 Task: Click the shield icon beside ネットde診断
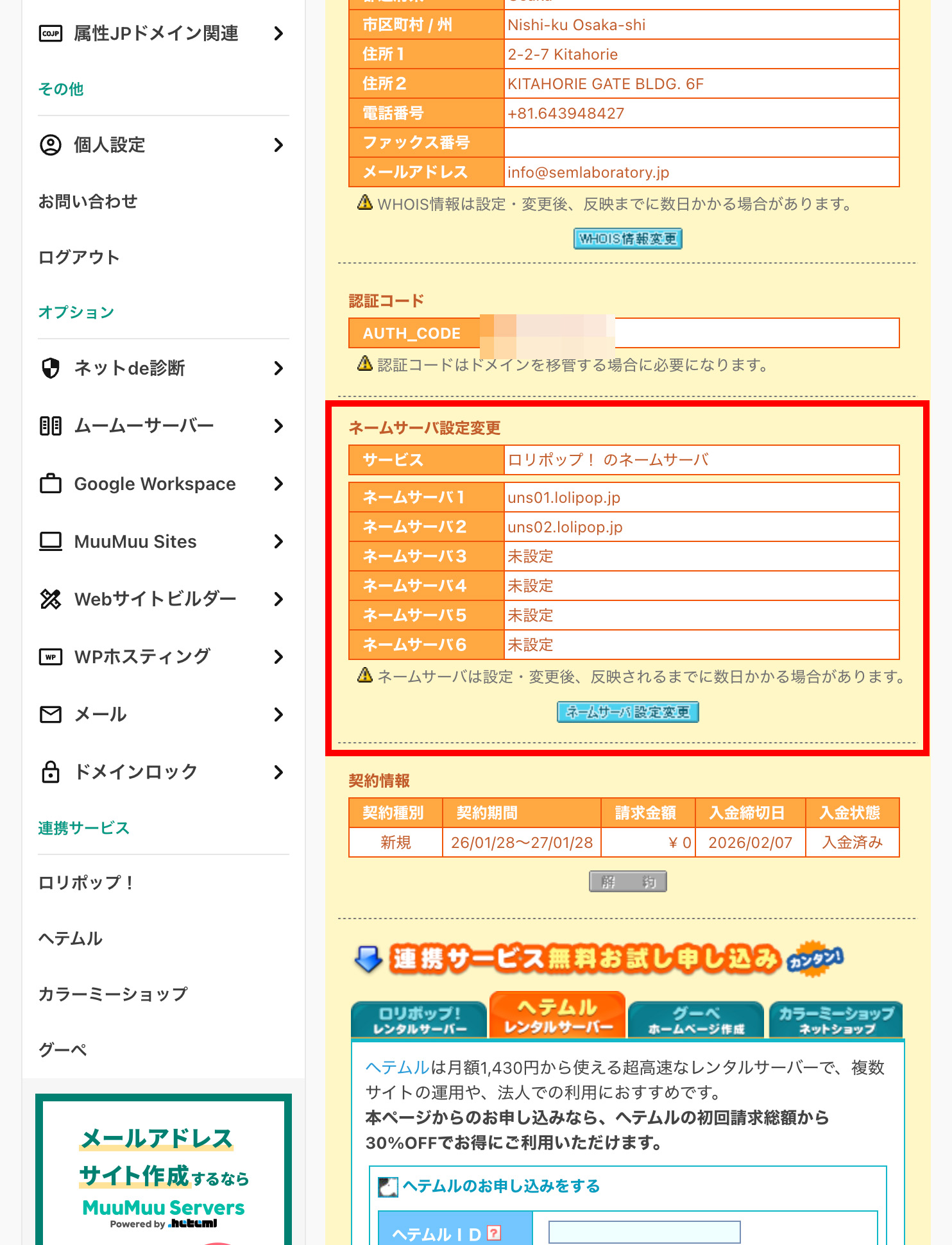[x=51, y=368]
